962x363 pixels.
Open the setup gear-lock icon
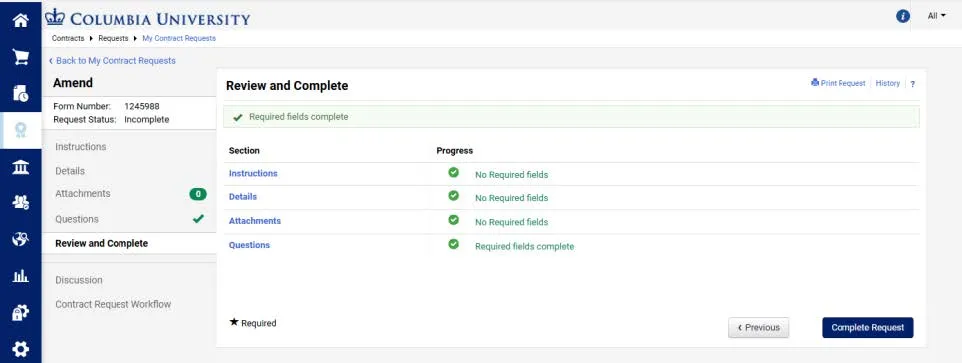tap(20, 313)
